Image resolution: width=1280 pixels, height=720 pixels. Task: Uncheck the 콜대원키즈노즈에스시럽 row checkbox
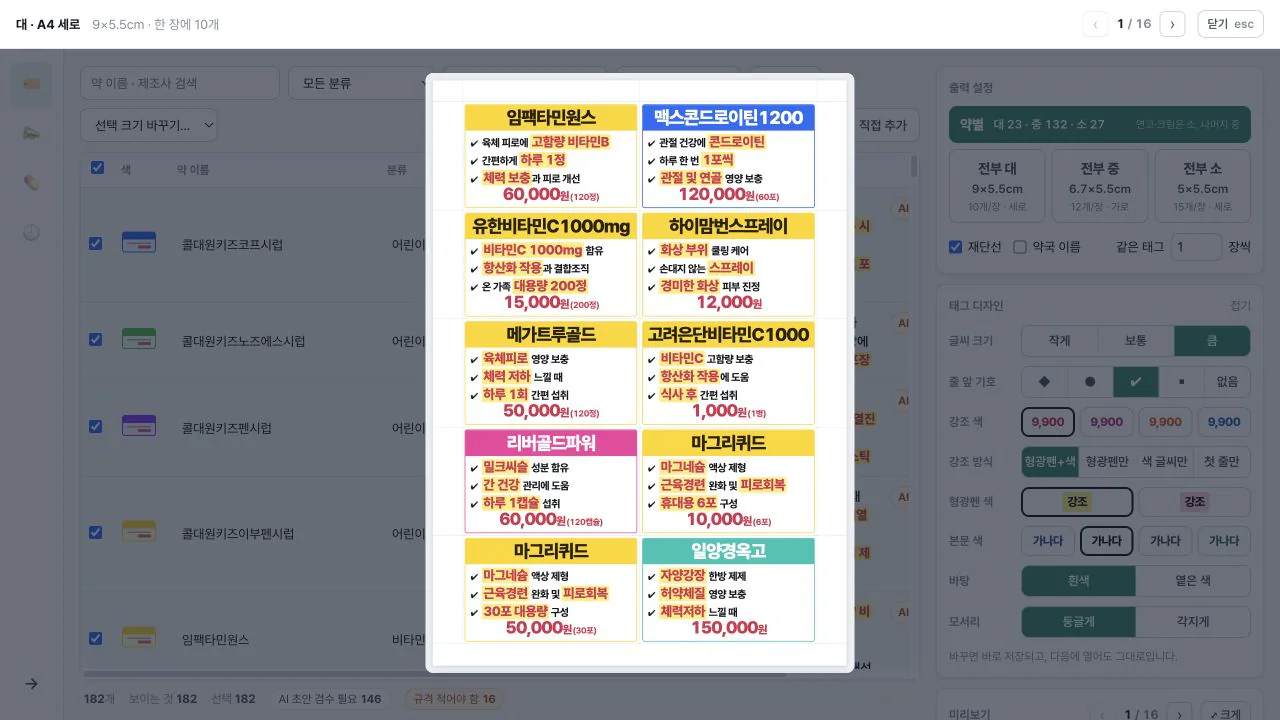[x=96, y=339]
